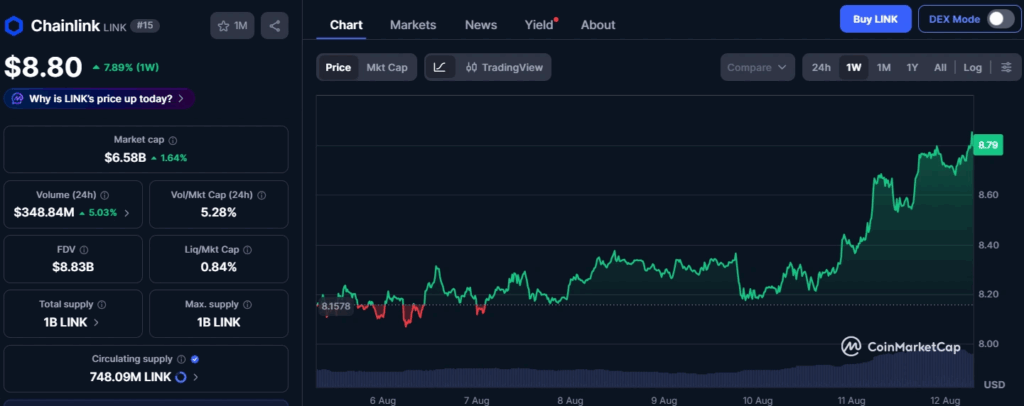This screenshot has height=406, width=1024.
Task: Open the Compare dropdown
Action: (x=758, y=67)
